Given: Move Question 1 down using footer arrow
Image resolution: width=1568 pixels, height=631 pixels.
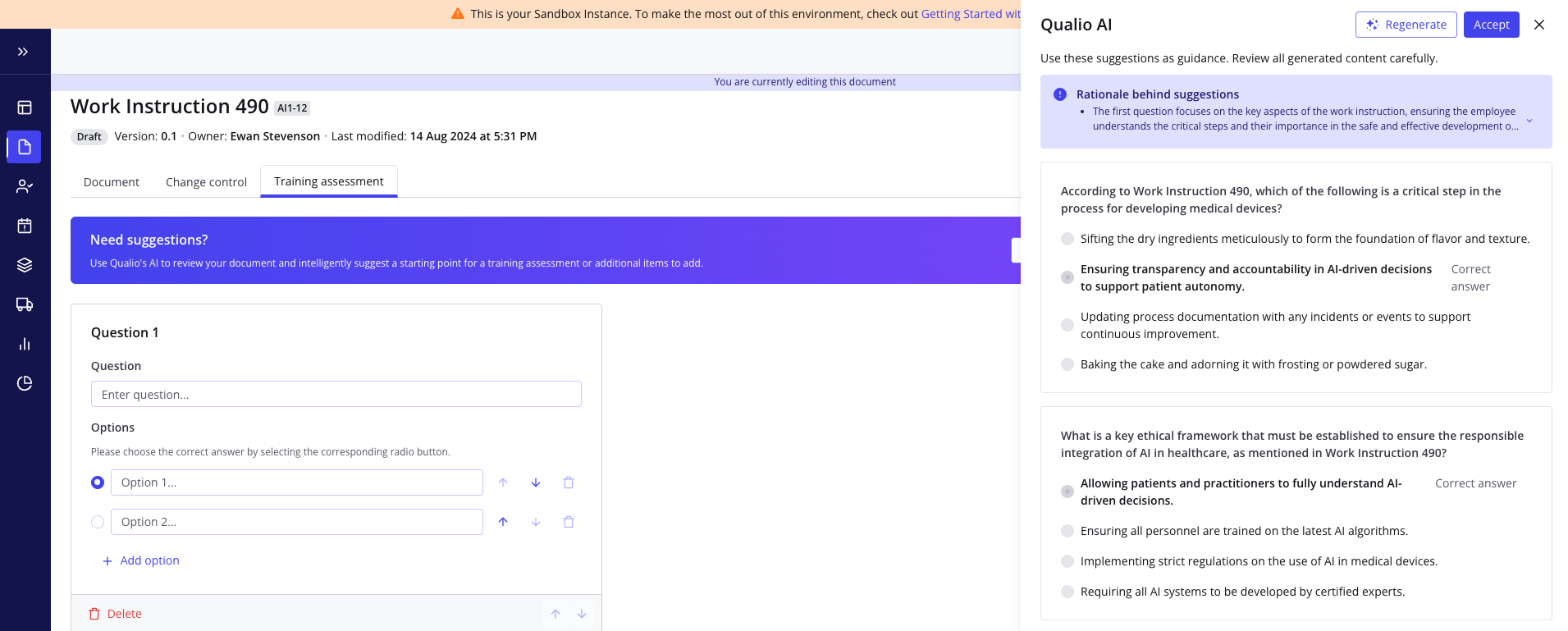Looking at the screenshot, I should [582, 614].
